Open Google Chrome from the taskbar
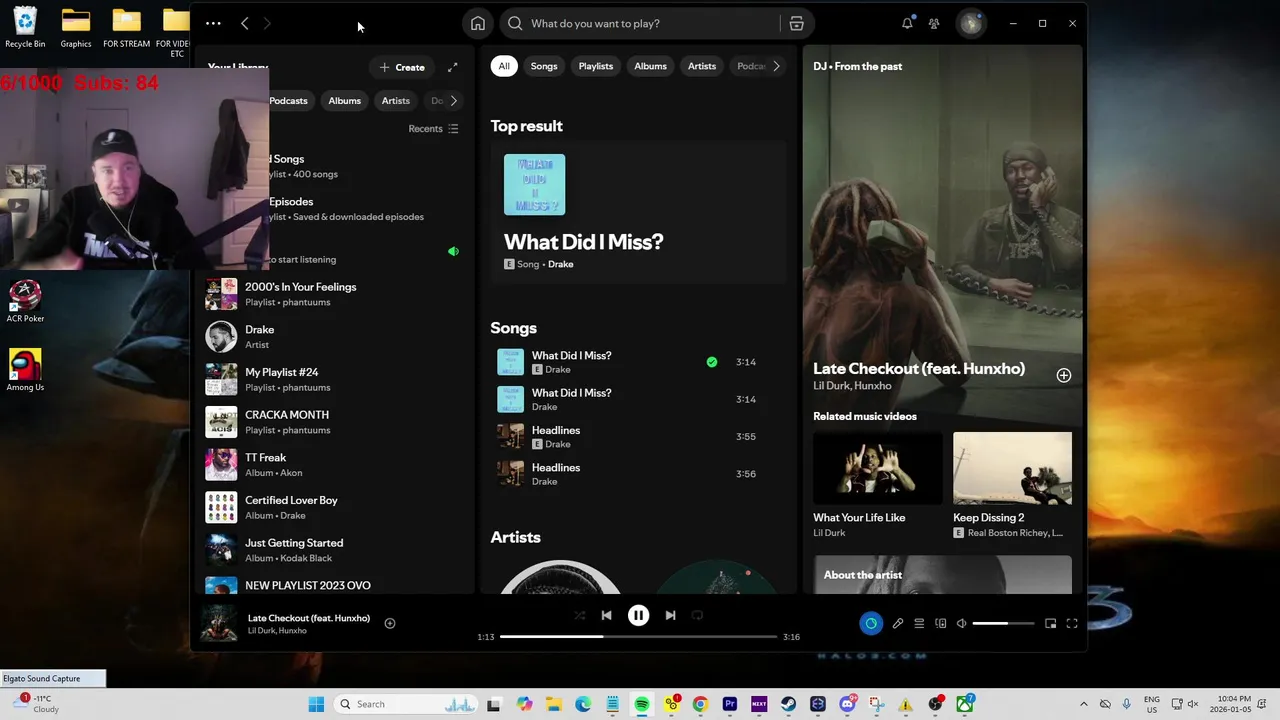Viewport: 1280px width, 720px height. coord(700,704)
